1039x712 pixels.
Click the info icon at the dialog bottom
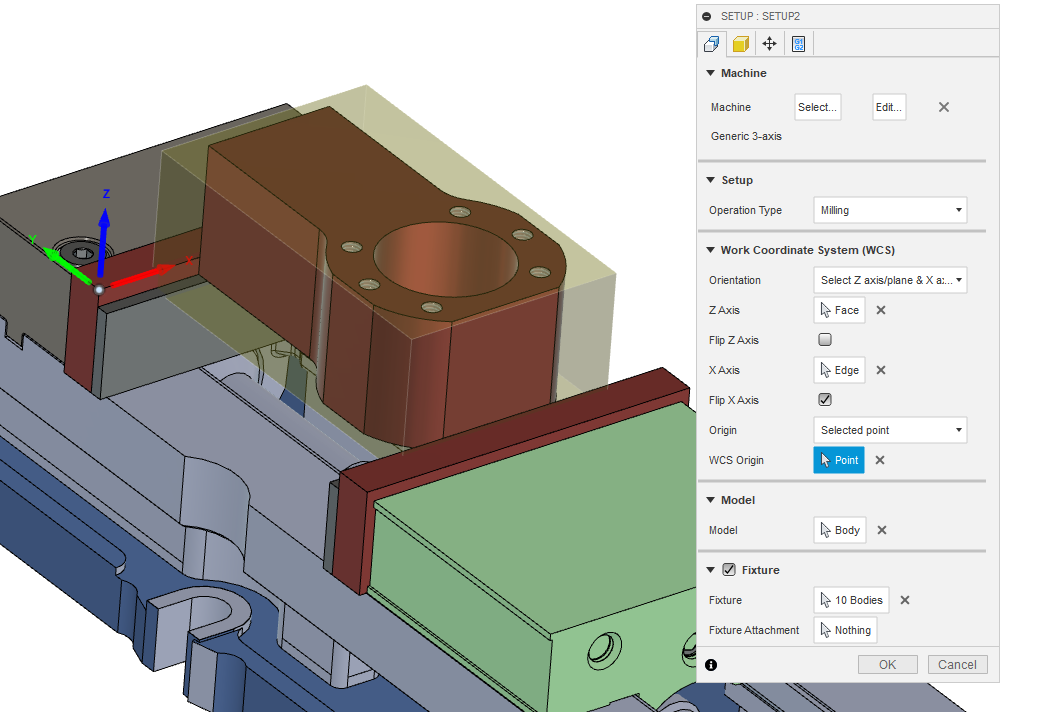click(710, 664)
